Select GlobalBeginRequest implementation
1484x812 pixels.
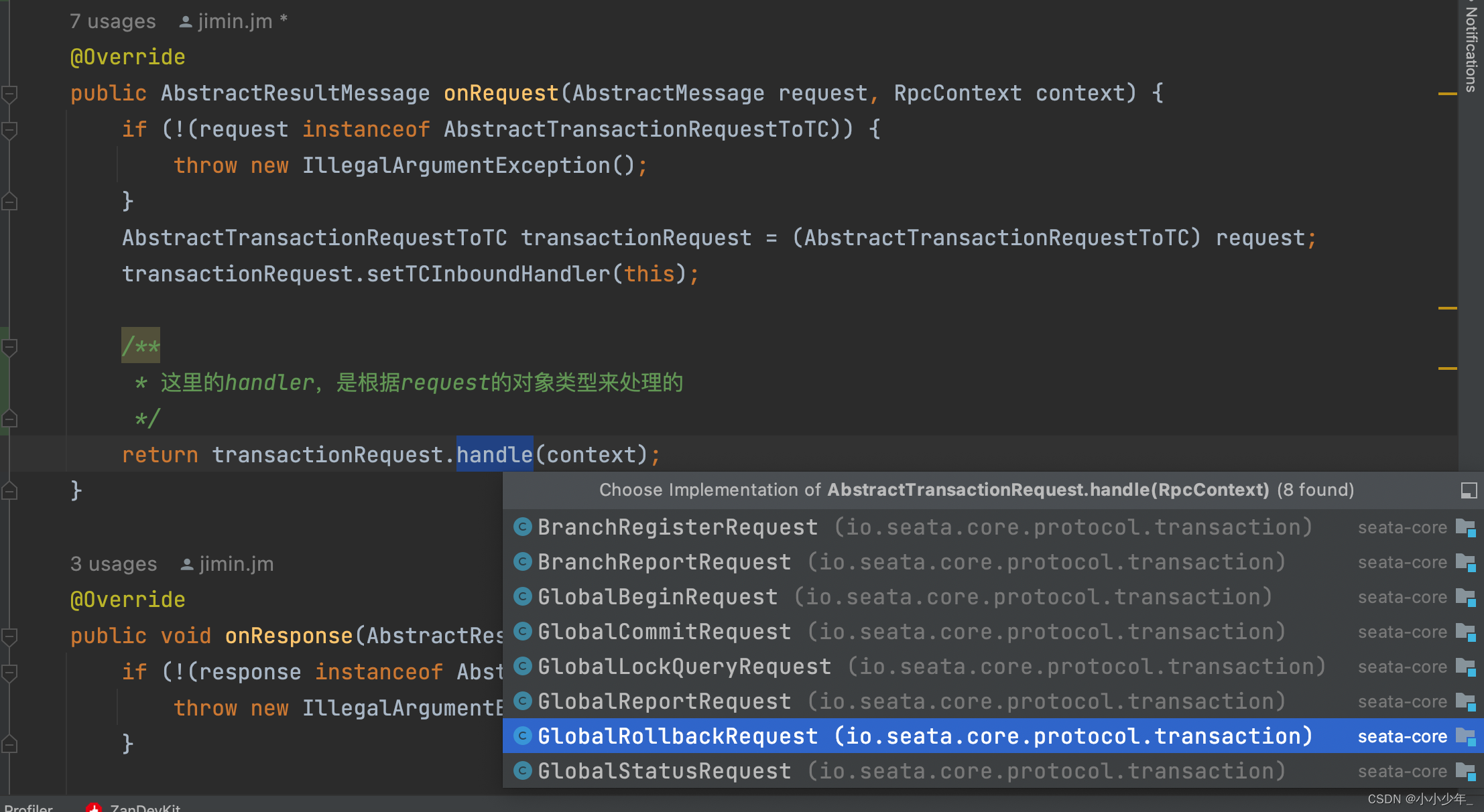click(x=993, y=597)
